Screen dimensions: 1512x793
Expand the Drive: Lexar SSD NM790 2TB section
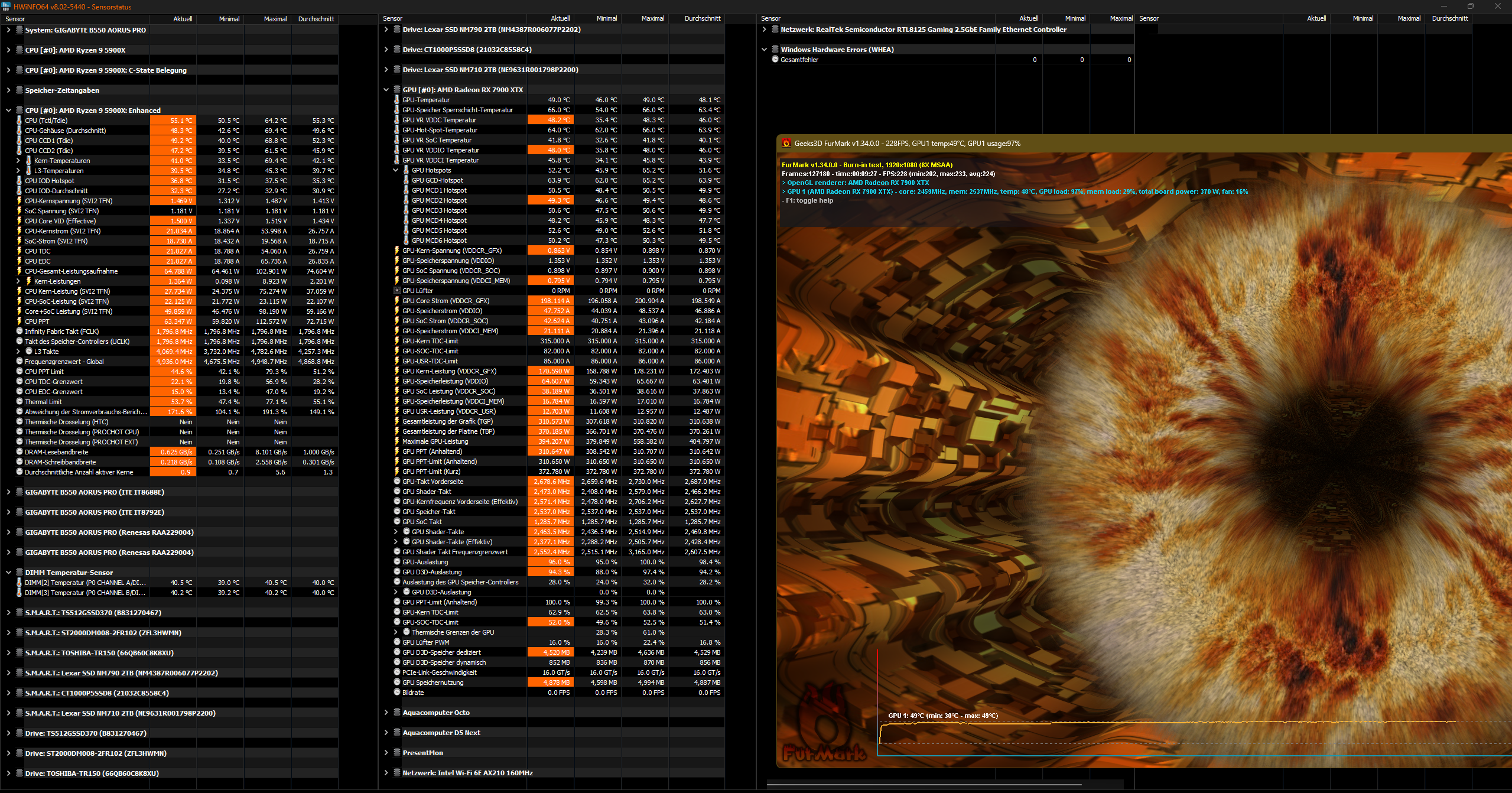coord(386,29)
